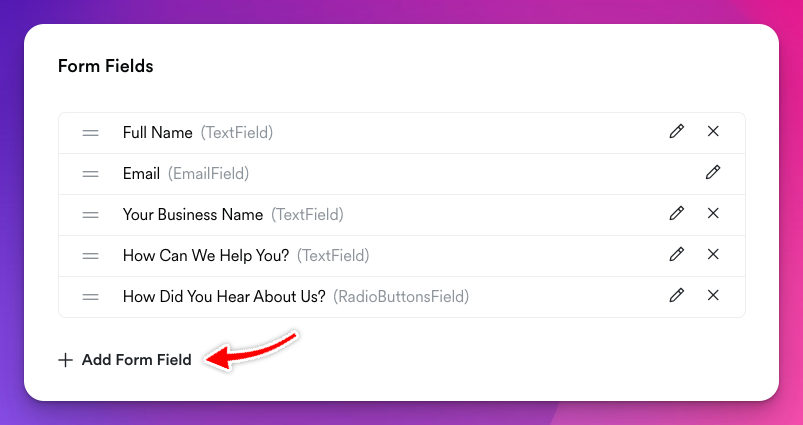Remove the Full Name field

713,132
